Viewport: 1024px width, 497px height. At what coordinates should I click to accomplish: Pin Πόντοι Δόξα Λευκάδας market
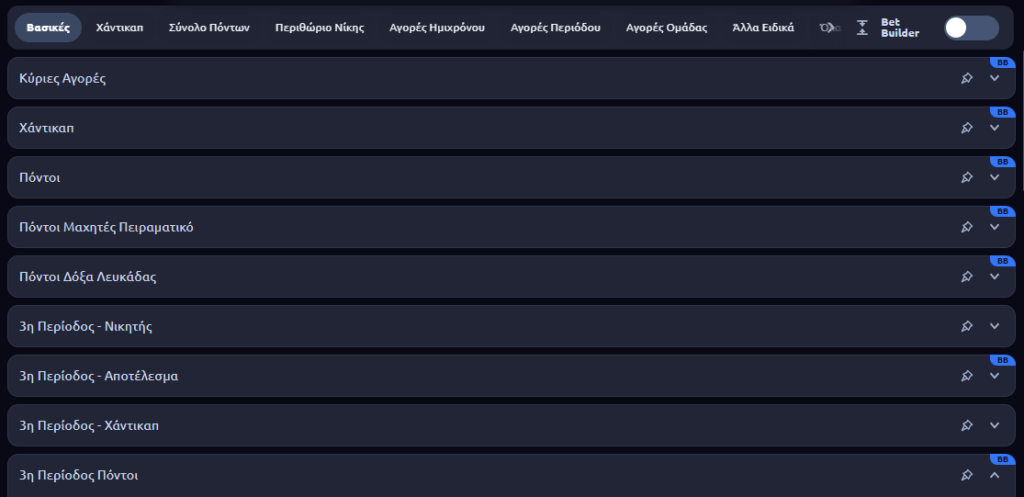click(x=967, y=277)
